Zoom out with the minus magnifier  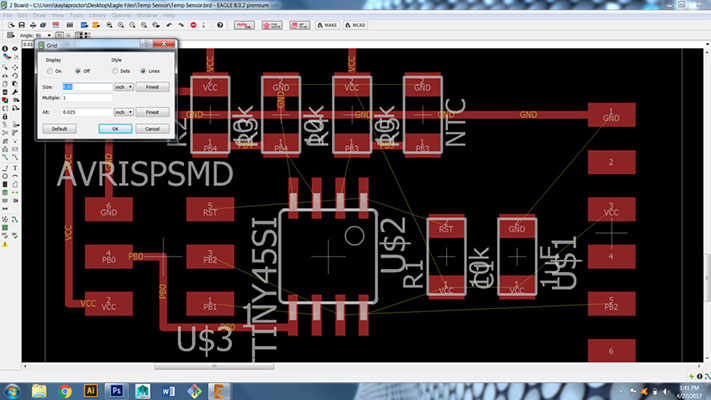coord(132,25)
